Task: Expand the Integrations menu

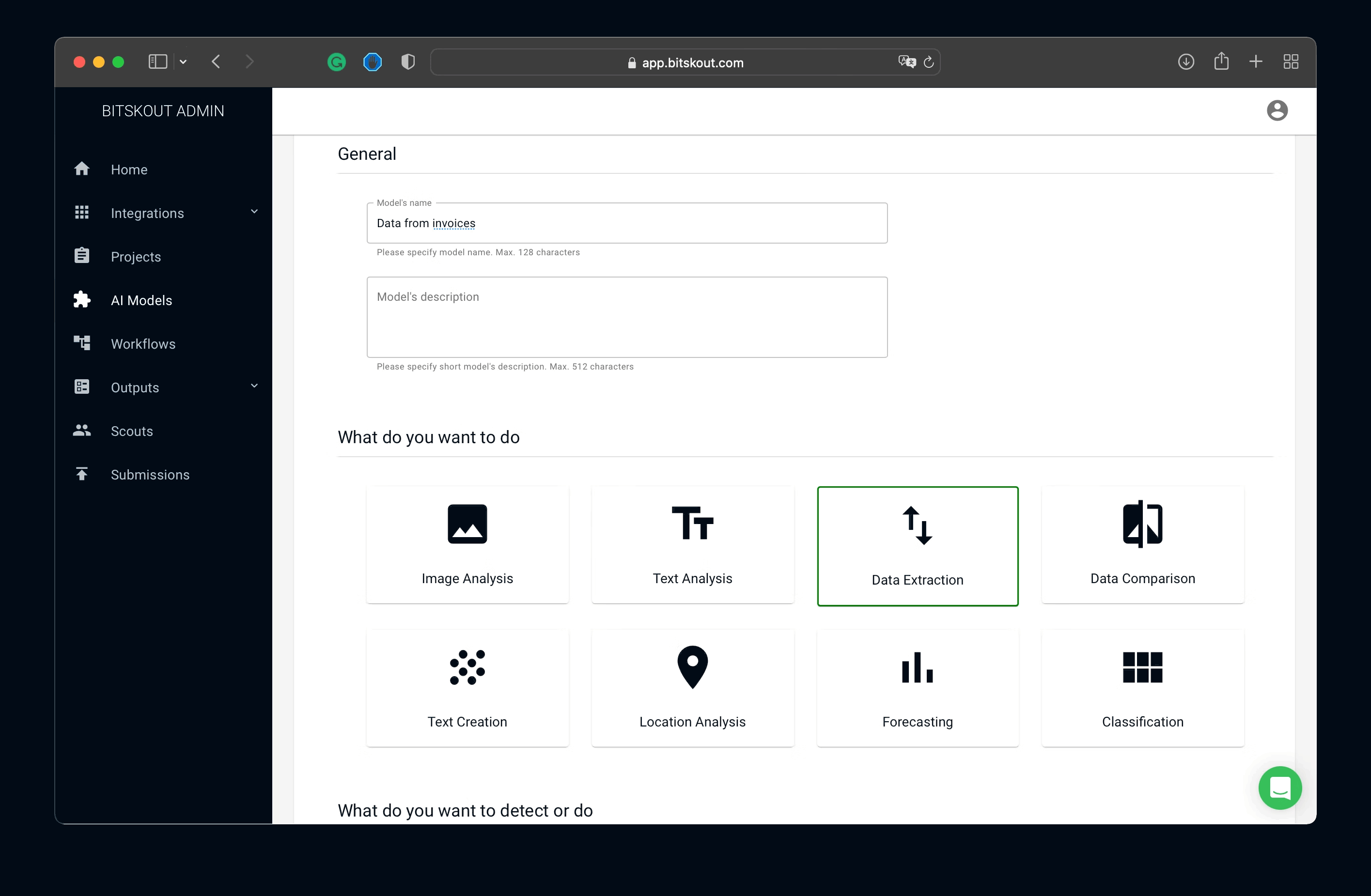Action: tap(147, 213)
